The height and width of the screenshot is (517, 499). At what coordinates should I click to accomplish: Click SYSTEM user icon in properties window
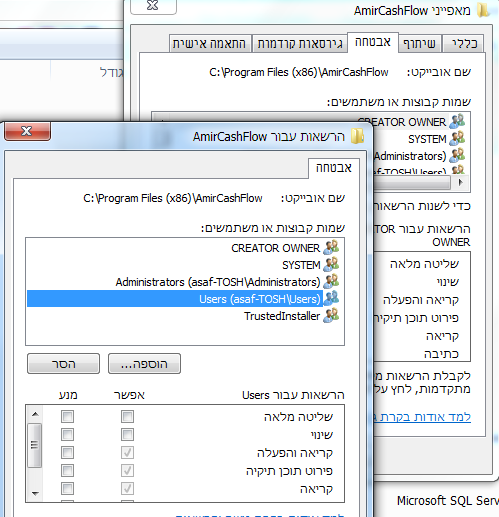point(457,138)
